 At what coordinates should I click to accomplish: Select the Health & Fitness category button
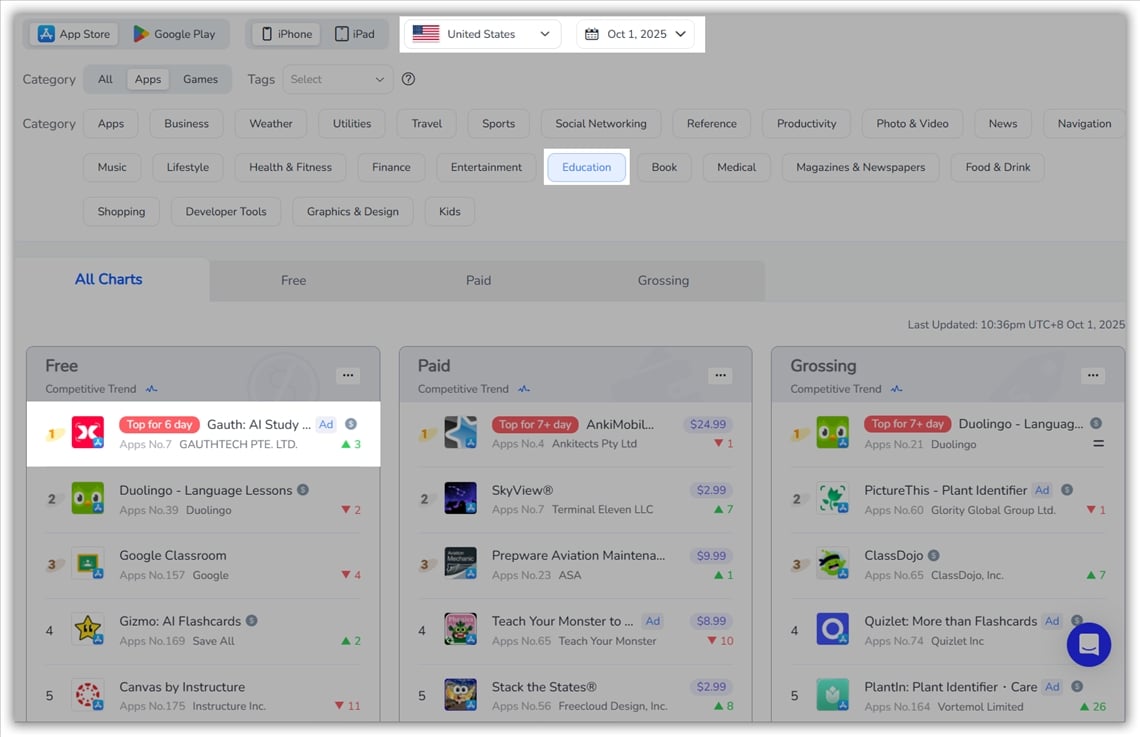click(x=290, y=167)
